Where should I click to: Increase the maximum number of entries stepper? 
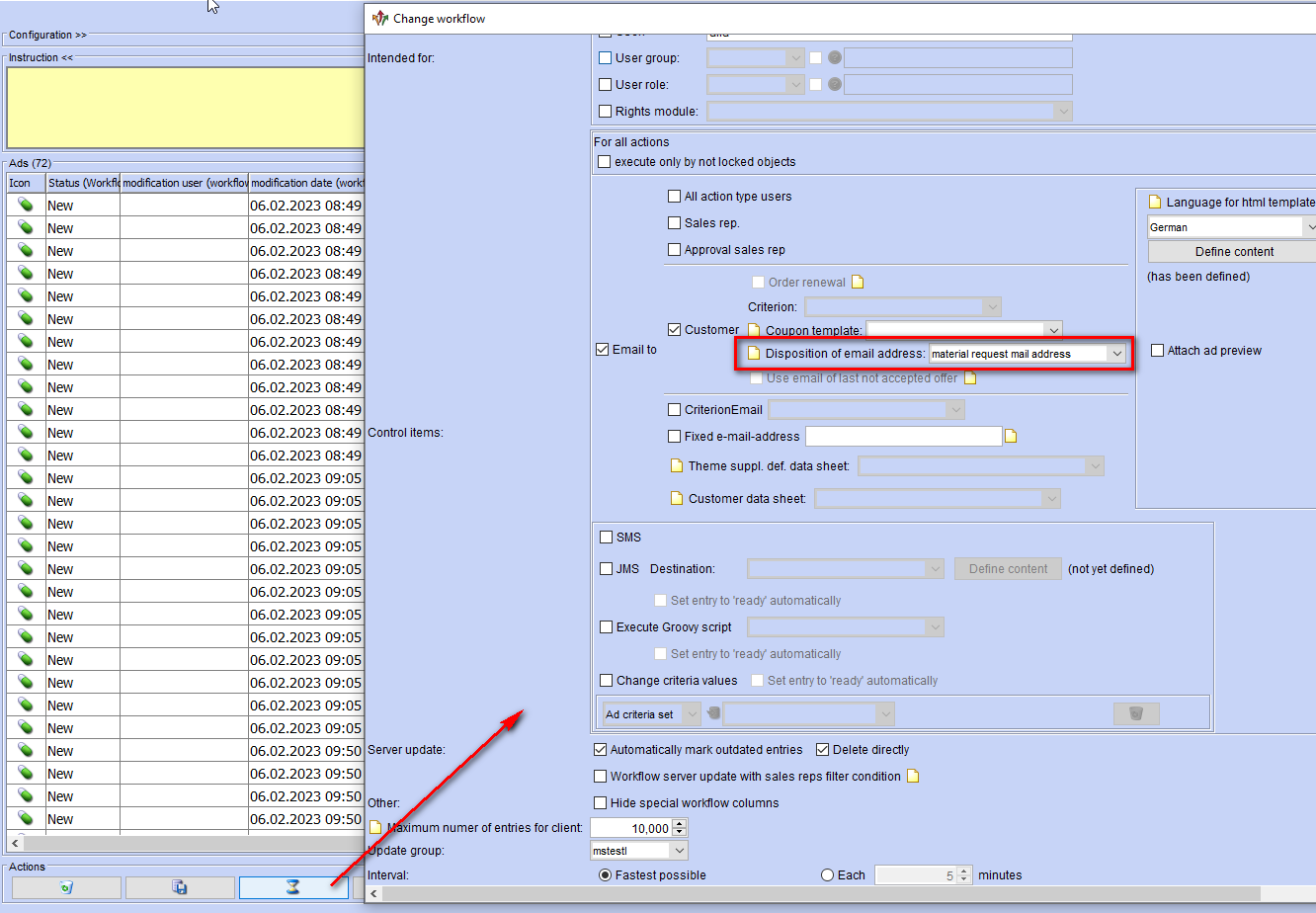[679, 823]
